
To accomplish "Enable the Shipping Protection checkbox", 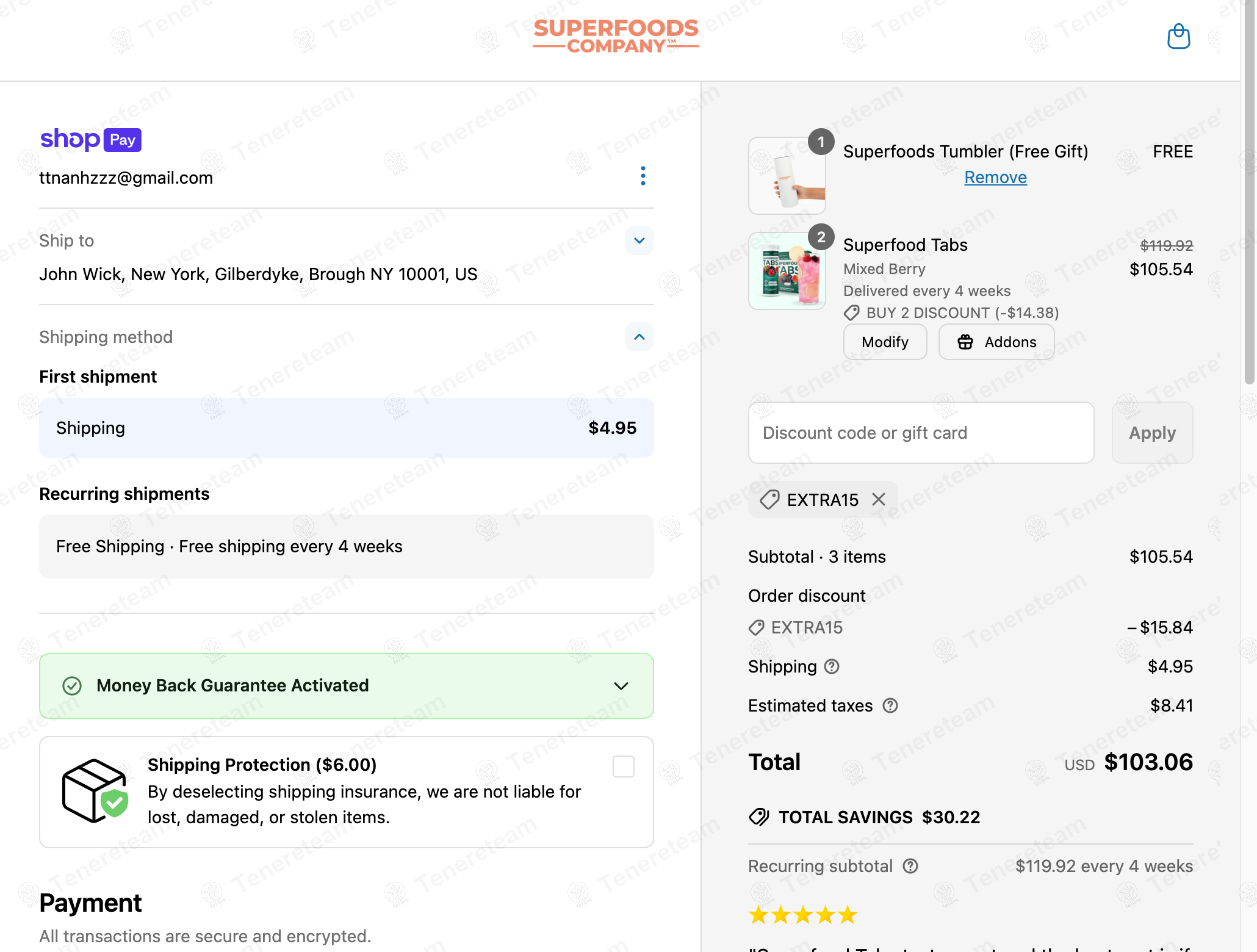I will [623, 766].
